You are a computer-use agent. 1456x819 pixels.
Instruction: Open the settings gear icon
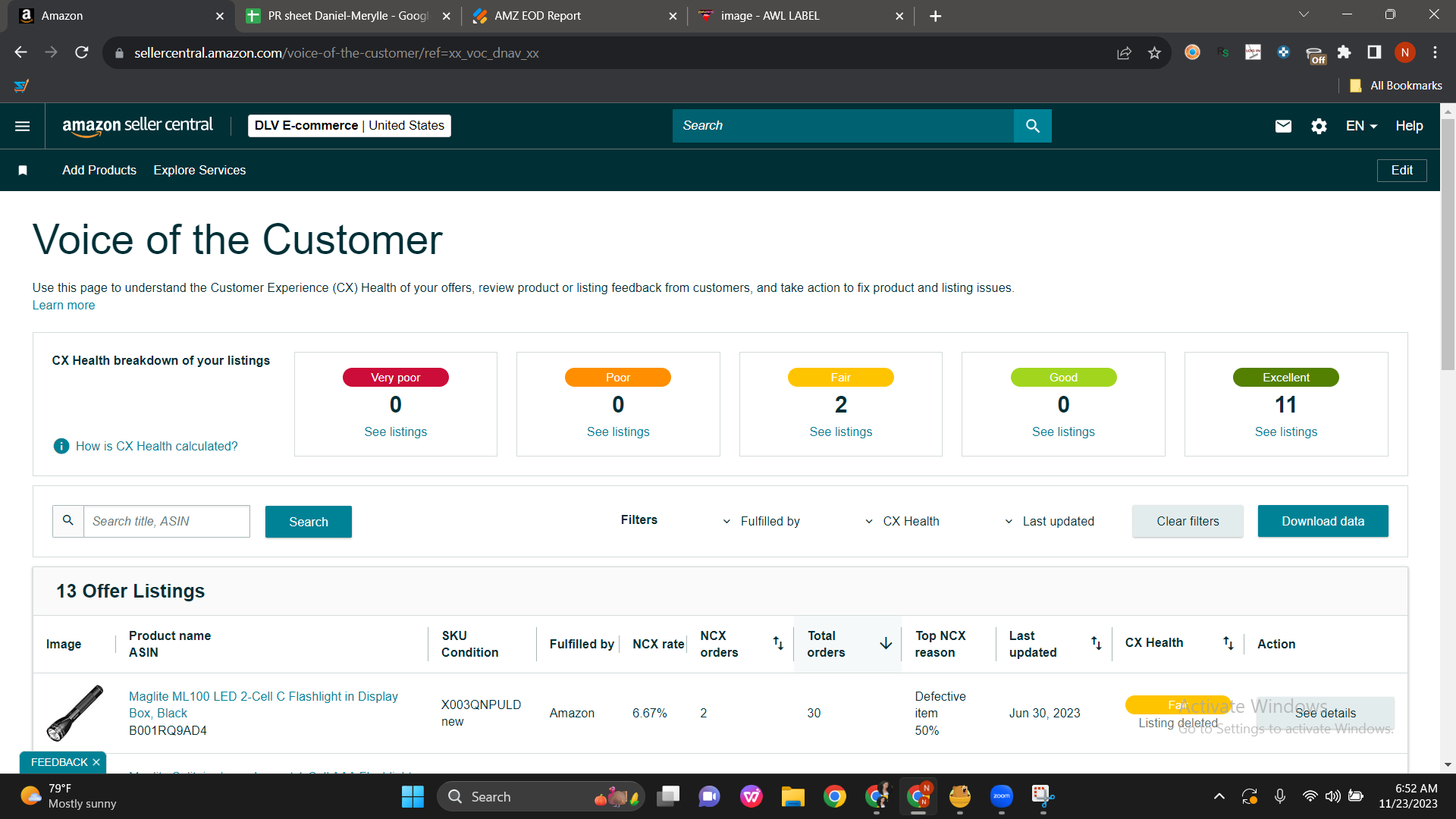[x=1319, y=126]
